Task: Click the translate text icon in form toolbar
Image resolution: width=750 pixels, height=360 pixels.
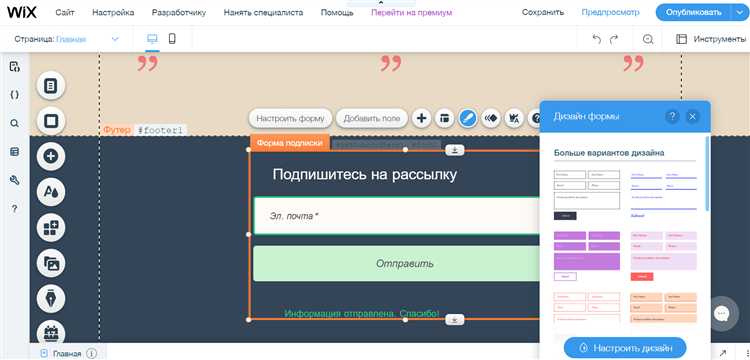Action: click(514, 118)
